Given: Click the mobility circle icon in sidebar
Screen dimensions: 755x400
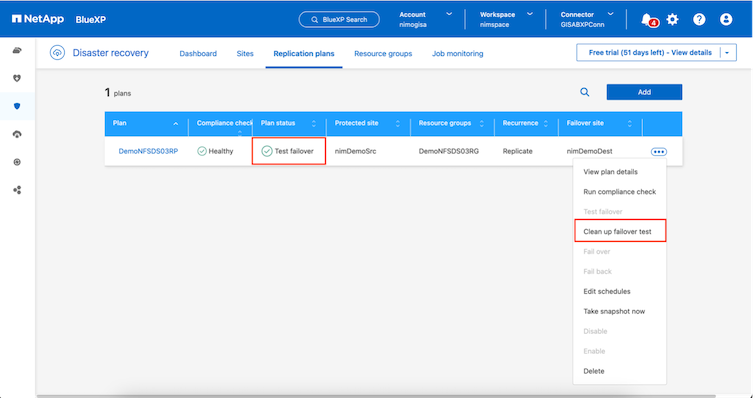Looking at the screenshot, I should pos(17,162).
